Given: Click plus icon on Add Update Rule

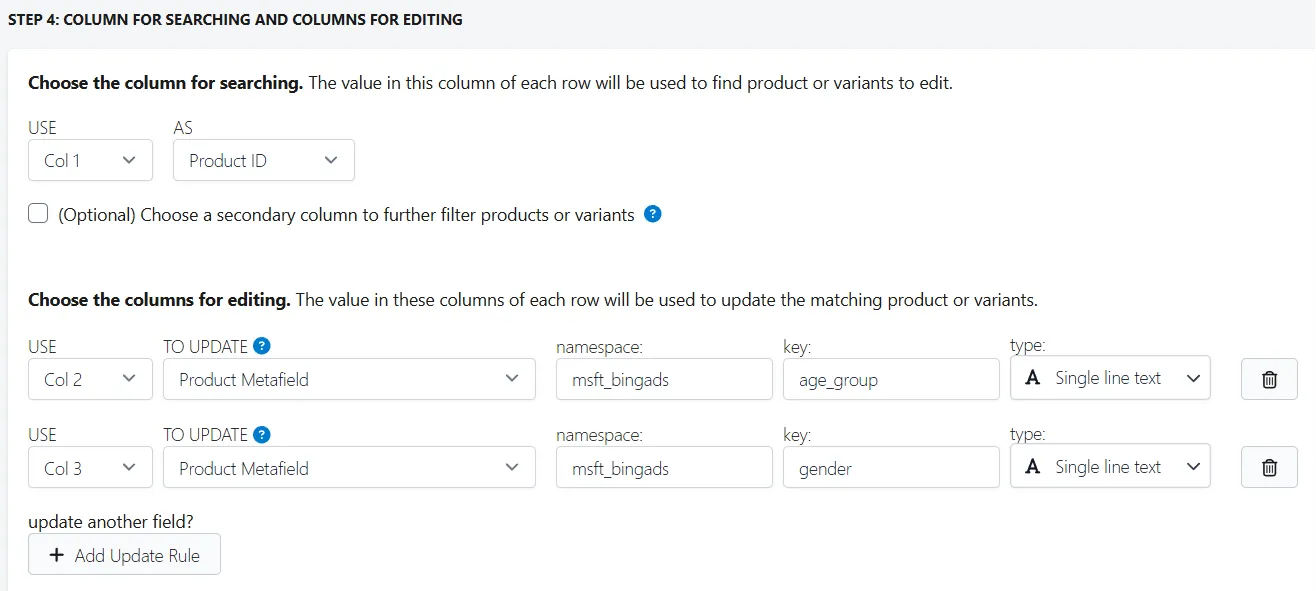Looking at the screenshot, I should (56, 555).
